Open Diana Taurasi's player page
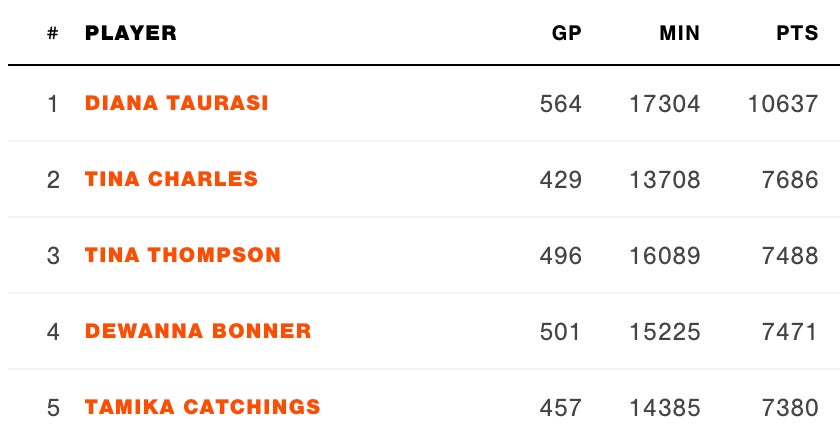Image resolution: width=840 pixels, height=438 pixels. 177,103
